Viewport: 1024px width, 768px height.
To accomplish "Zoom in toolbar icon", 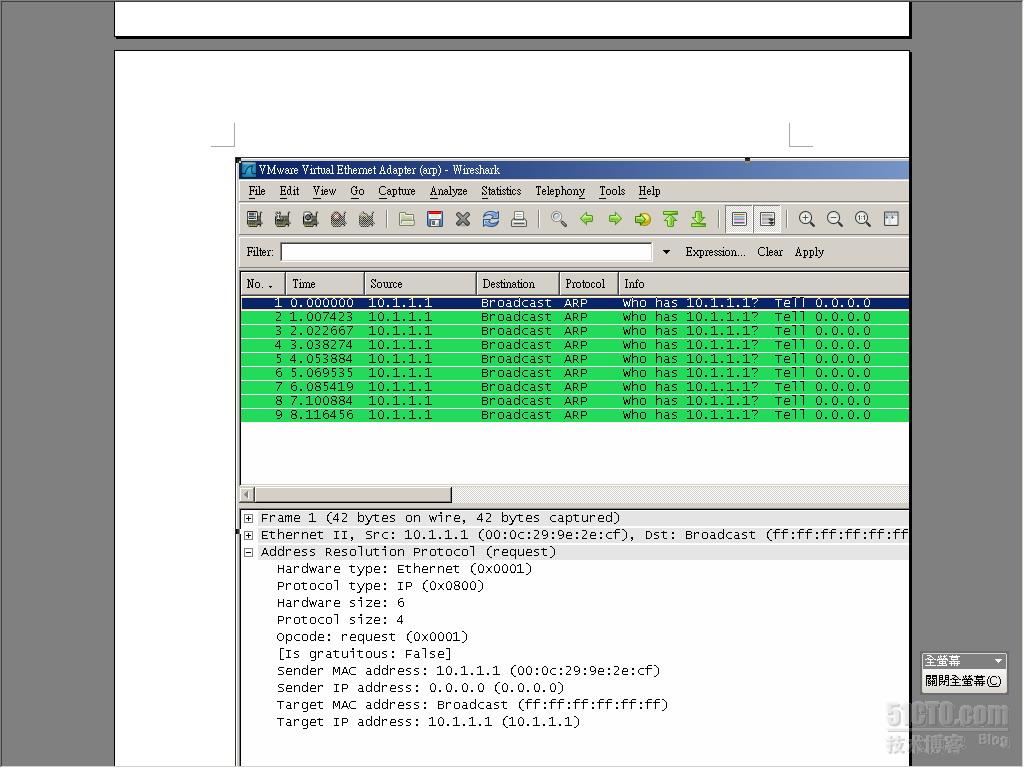I will click(807, 219).
